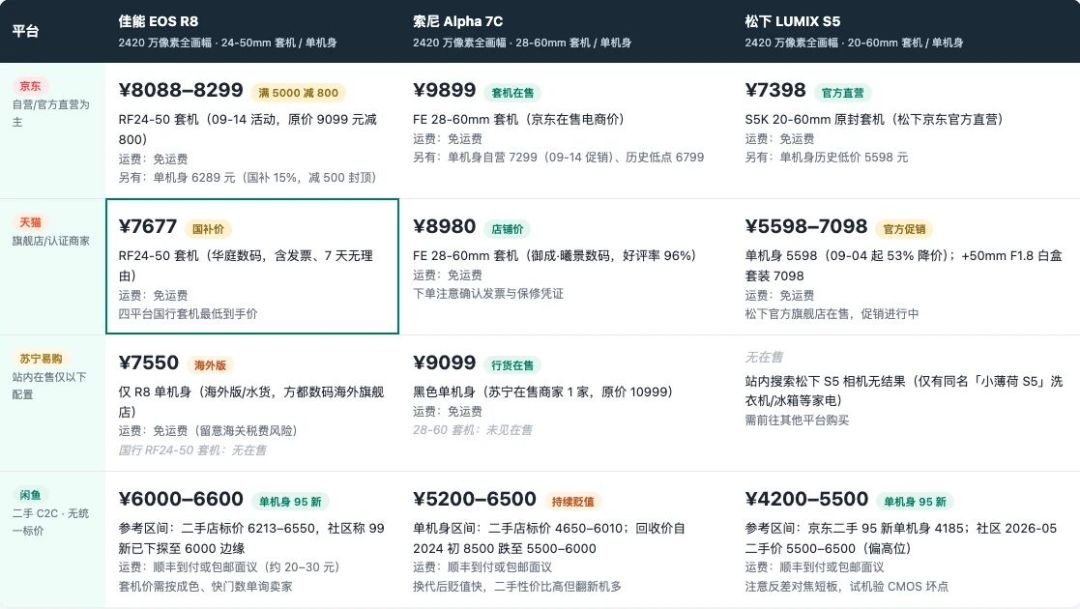Click the EOS R8 2420 万像素全画幅 · 24-50mm subtitle
The width and height of the screenshot is (1080, 609).
pos(227,43)
